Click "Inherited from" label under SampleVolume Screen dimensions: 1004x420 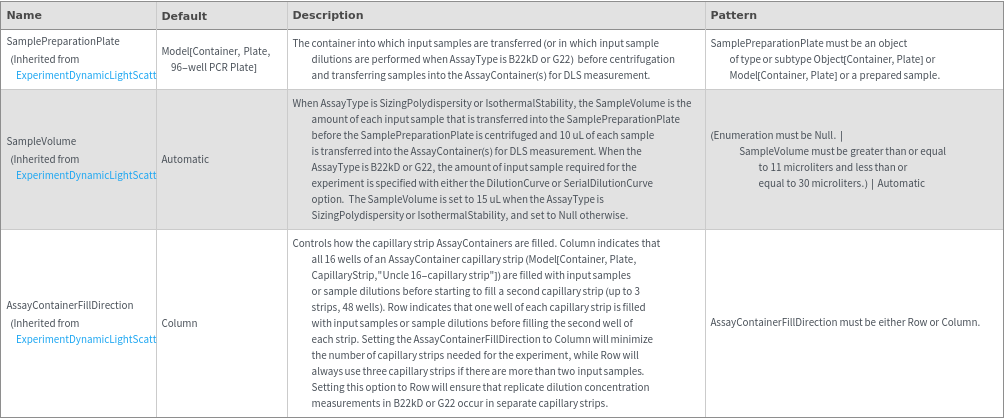[45, 159]
